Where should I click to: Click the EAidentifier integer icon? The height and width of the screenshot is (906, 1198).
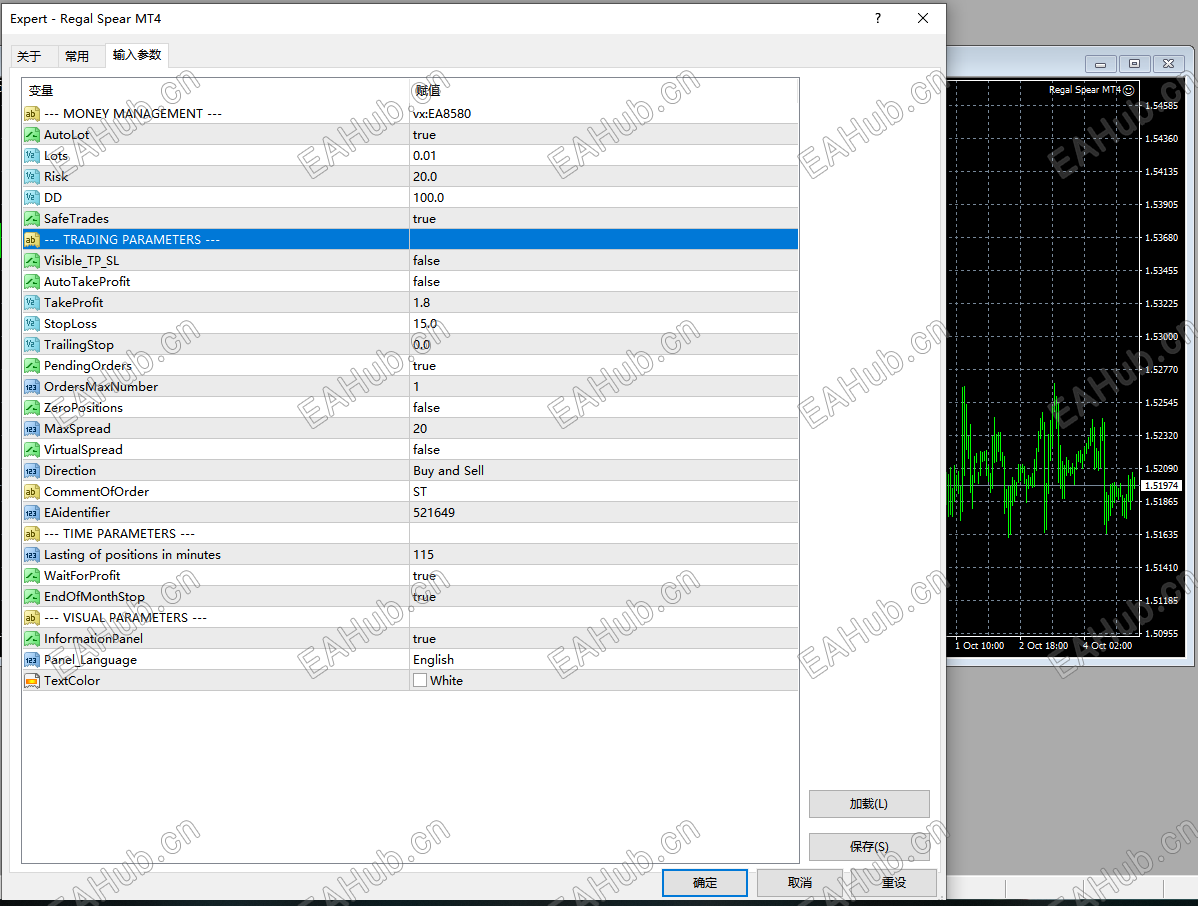point(31,513)
